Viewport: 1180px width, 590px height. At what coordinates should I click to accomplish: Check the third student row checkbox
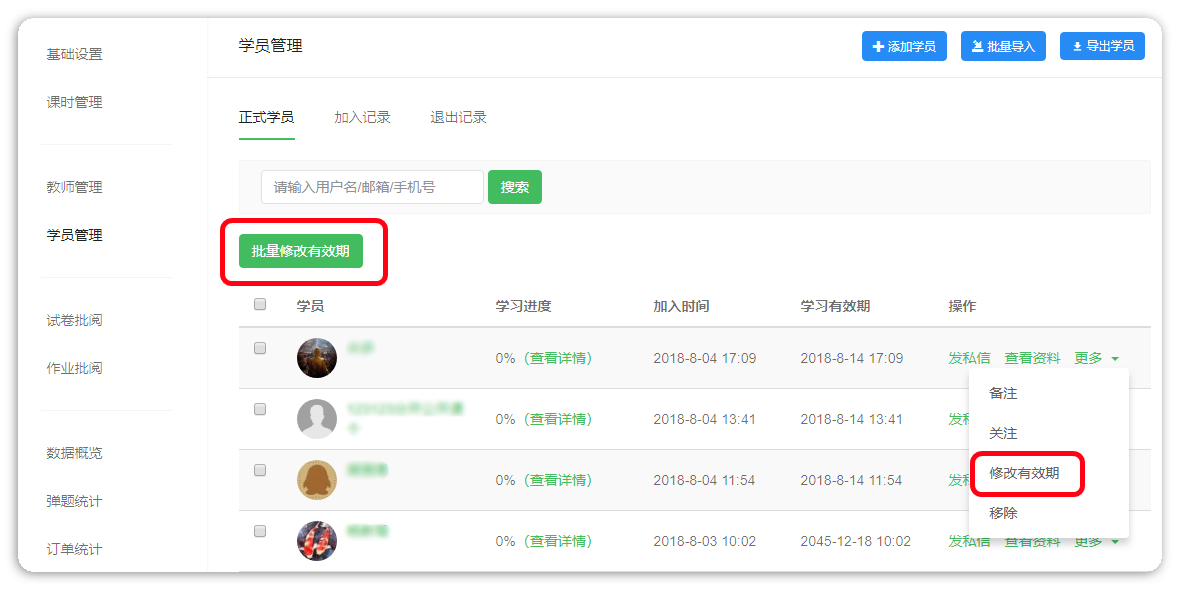(260, 470)
